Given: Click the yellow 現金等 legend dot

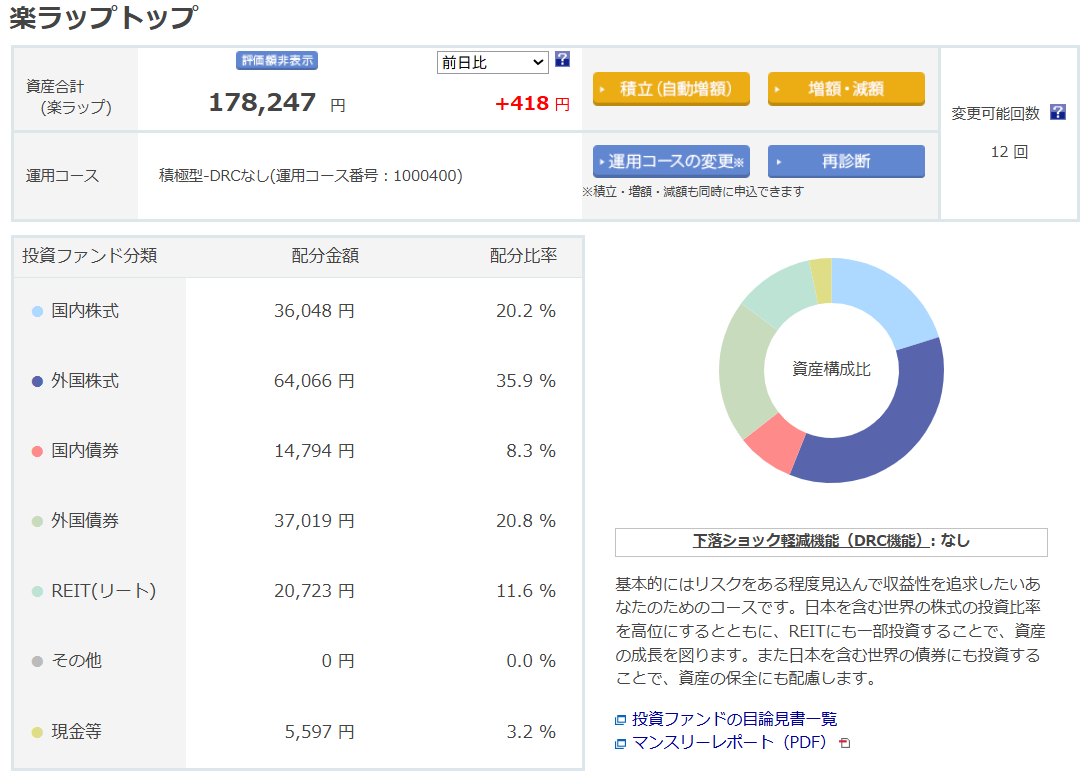Looking at the screenshot, I should (37, 732).
